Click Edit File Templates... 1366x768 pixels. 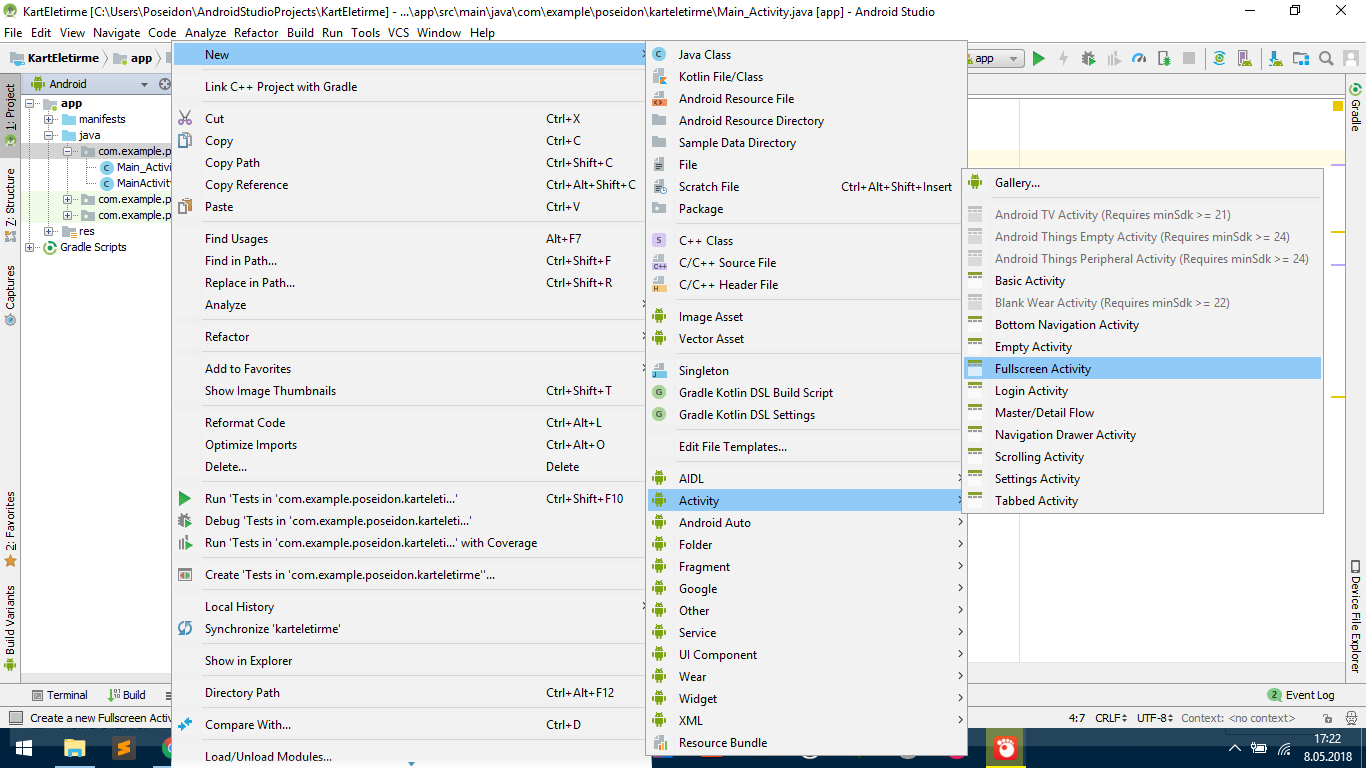tap(807, 447)
